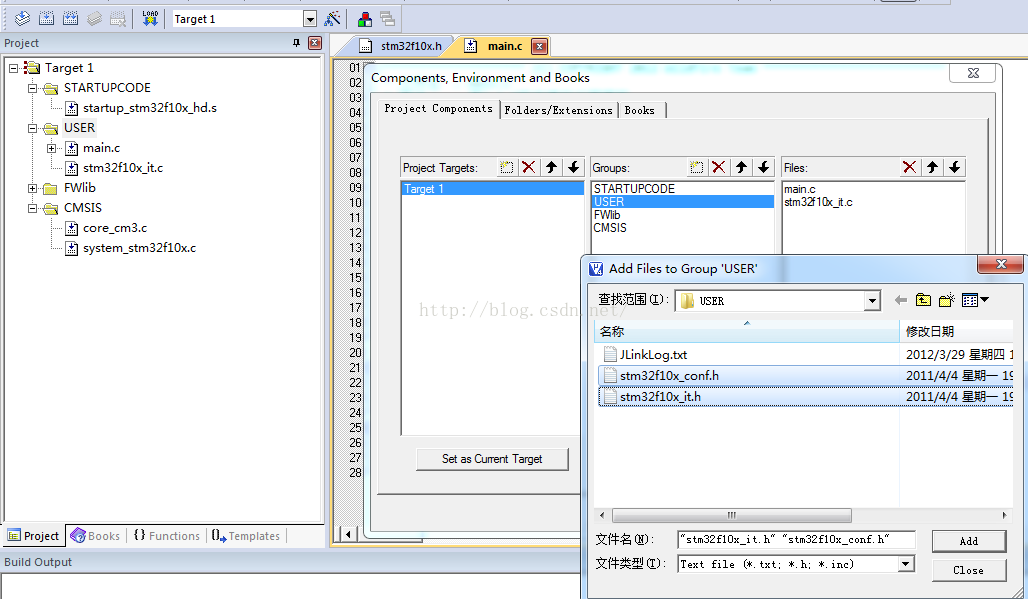The width and height of the screenshot is (1028, 599).
Task: Click the Set as Current Target button
Action: 492,459
